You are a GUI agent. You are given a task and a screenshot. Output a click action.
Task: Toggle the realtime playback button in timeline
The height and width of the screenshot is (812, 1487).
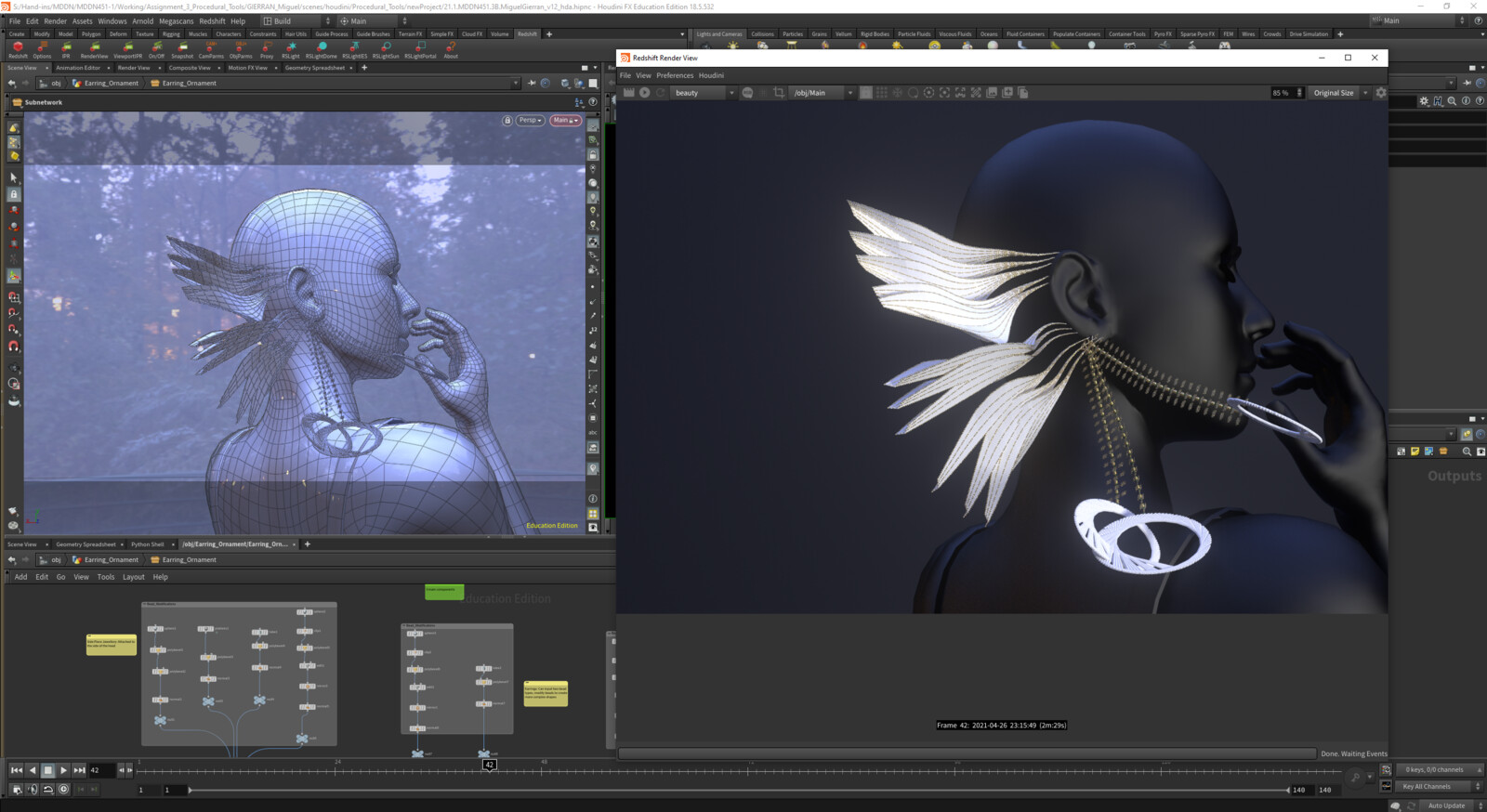(x=63, y=790)
